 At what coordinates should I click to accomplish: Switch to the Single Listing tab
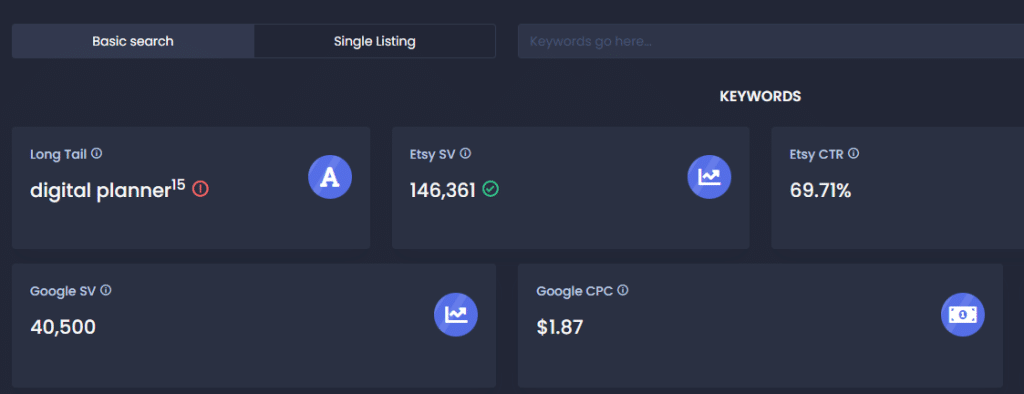pos(374,41)
